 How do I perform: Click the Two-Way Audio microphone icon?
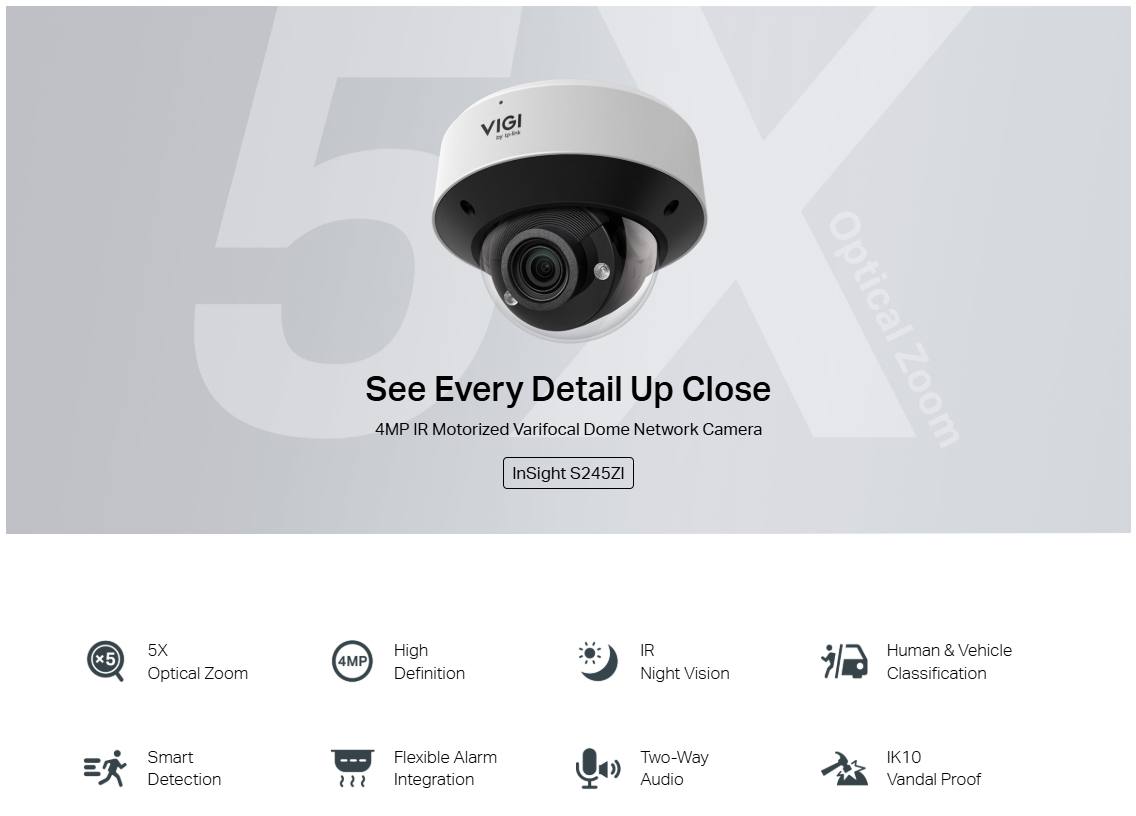598,768
